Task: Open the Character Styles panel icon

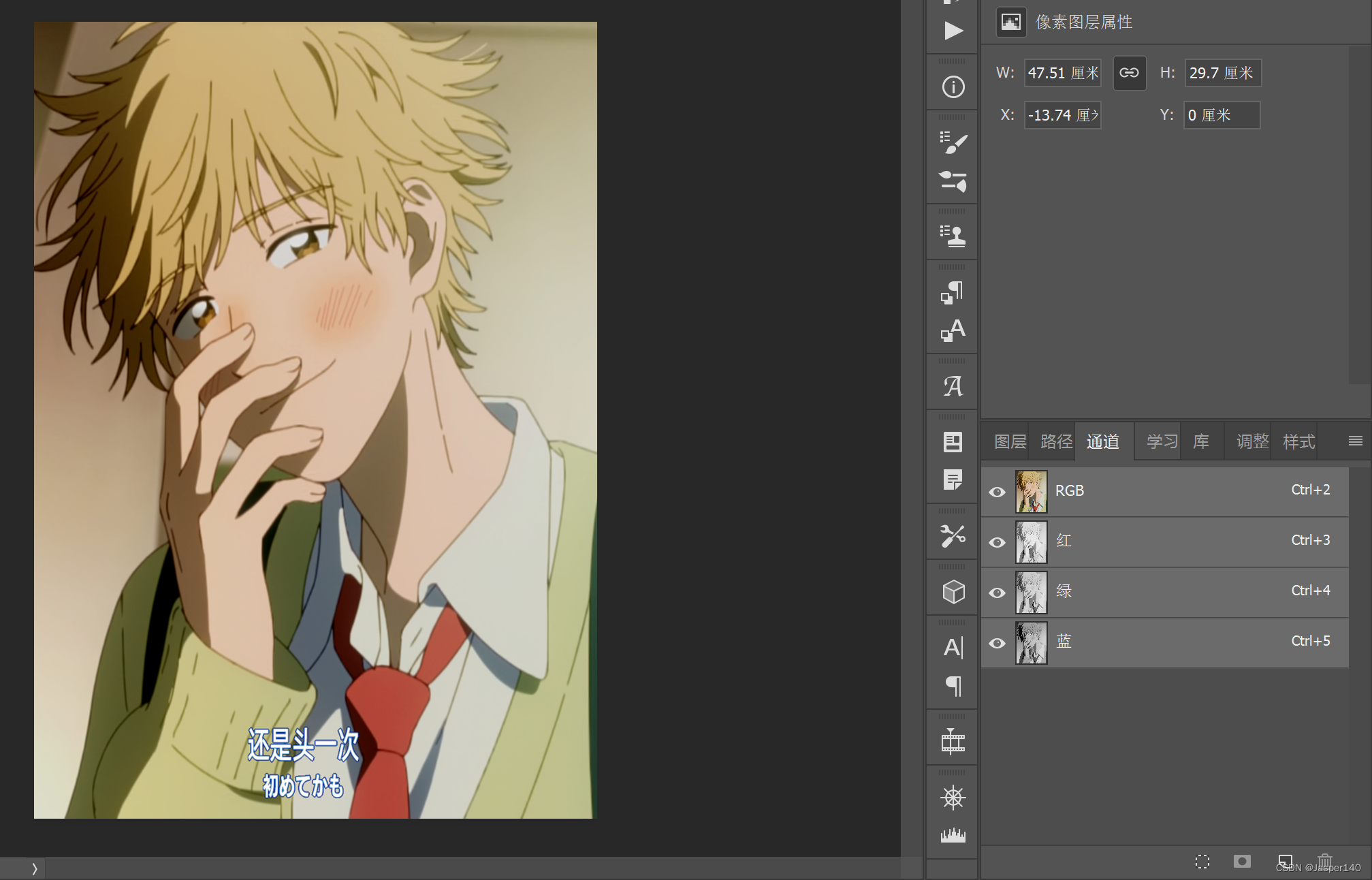Action: pos(953,330)
